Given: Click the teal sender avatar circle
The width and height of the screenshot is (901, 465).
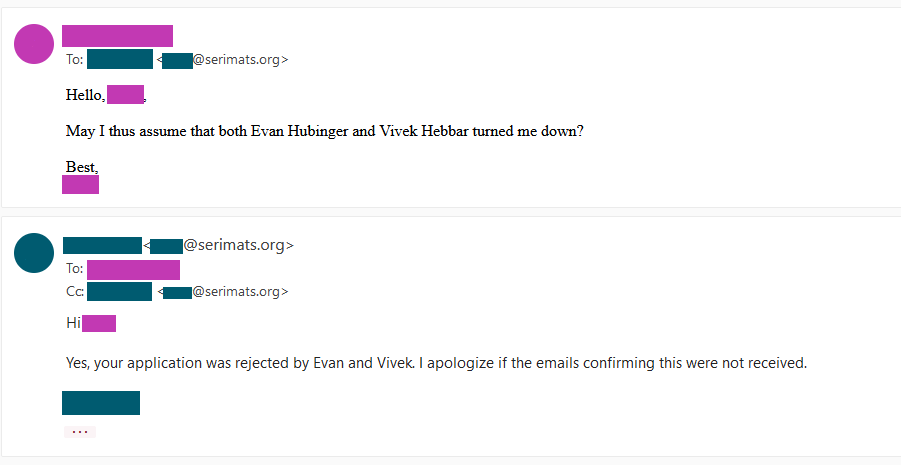Looking at the screenshot, I should [34, 252].
